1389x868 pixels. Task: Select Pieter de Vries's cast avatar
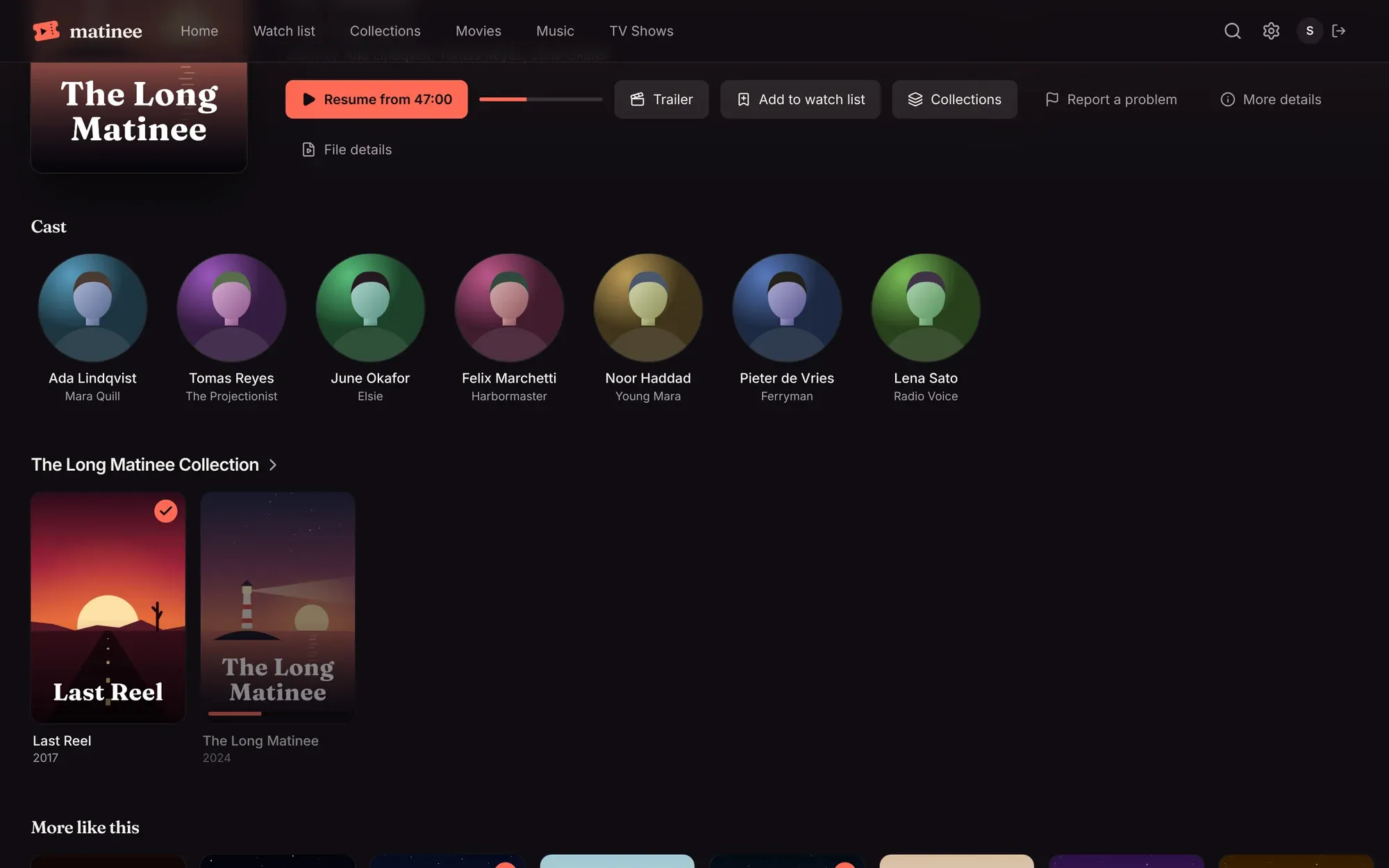coord(787,308)
